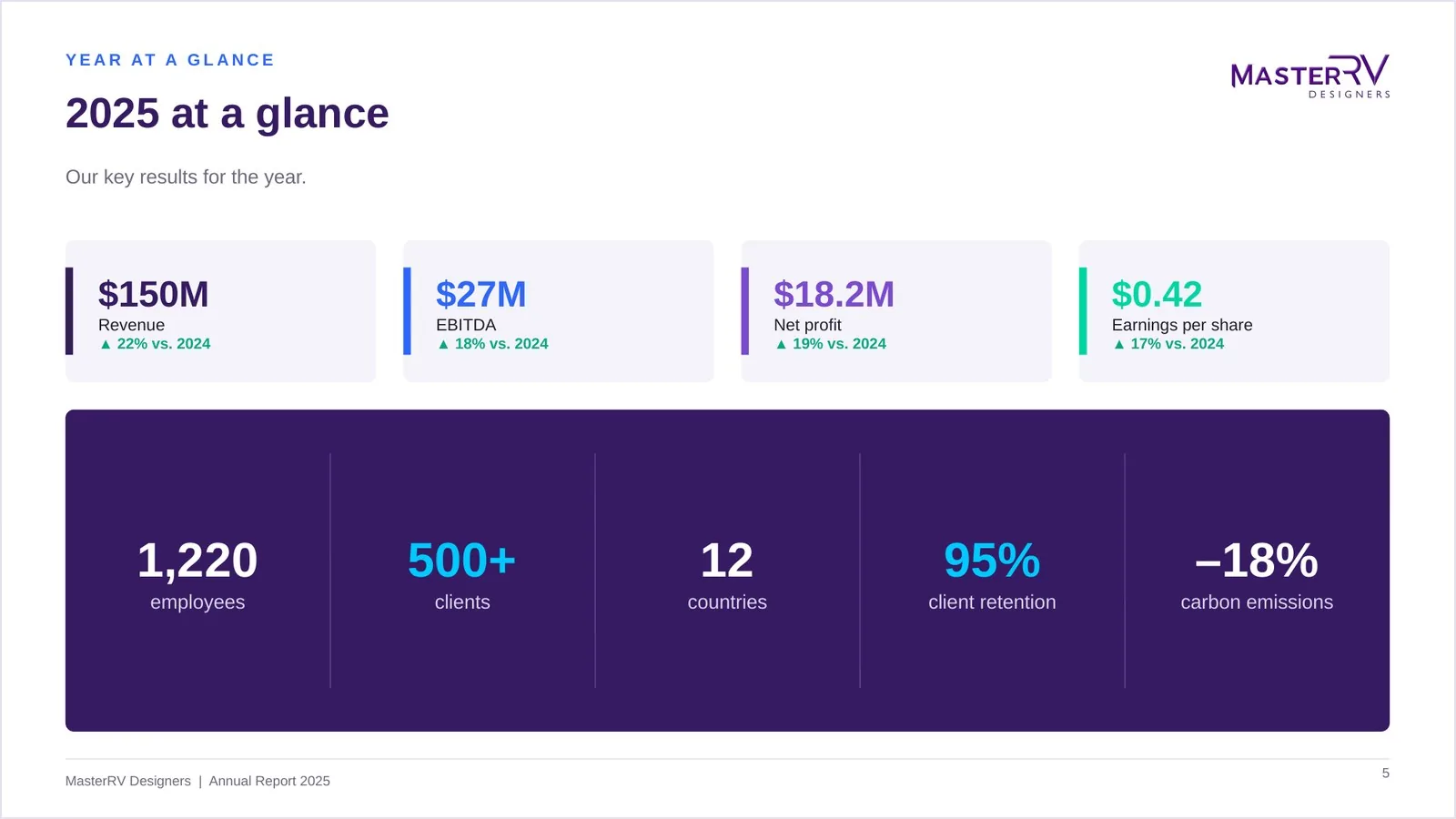
Task: Click the "95%" statistic
Action: click(992, 561)
